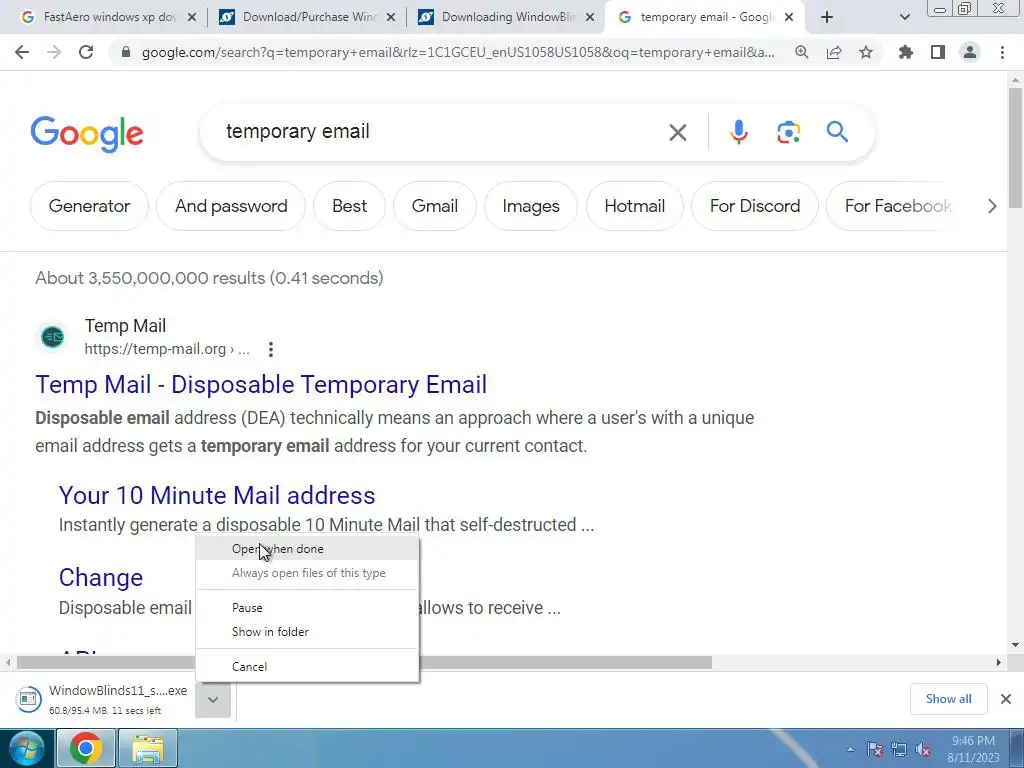Open Windows Explorer from the taskbar
1024x768 pixels.
(148, 748)
